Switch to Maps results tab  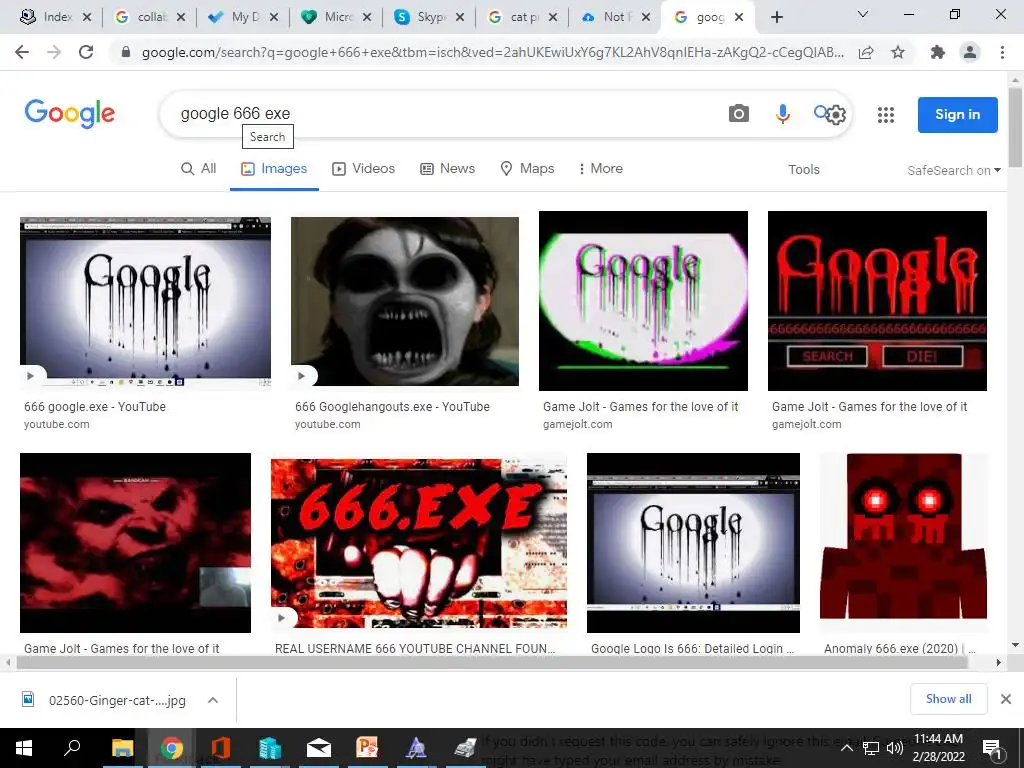[x=527, y=168]
